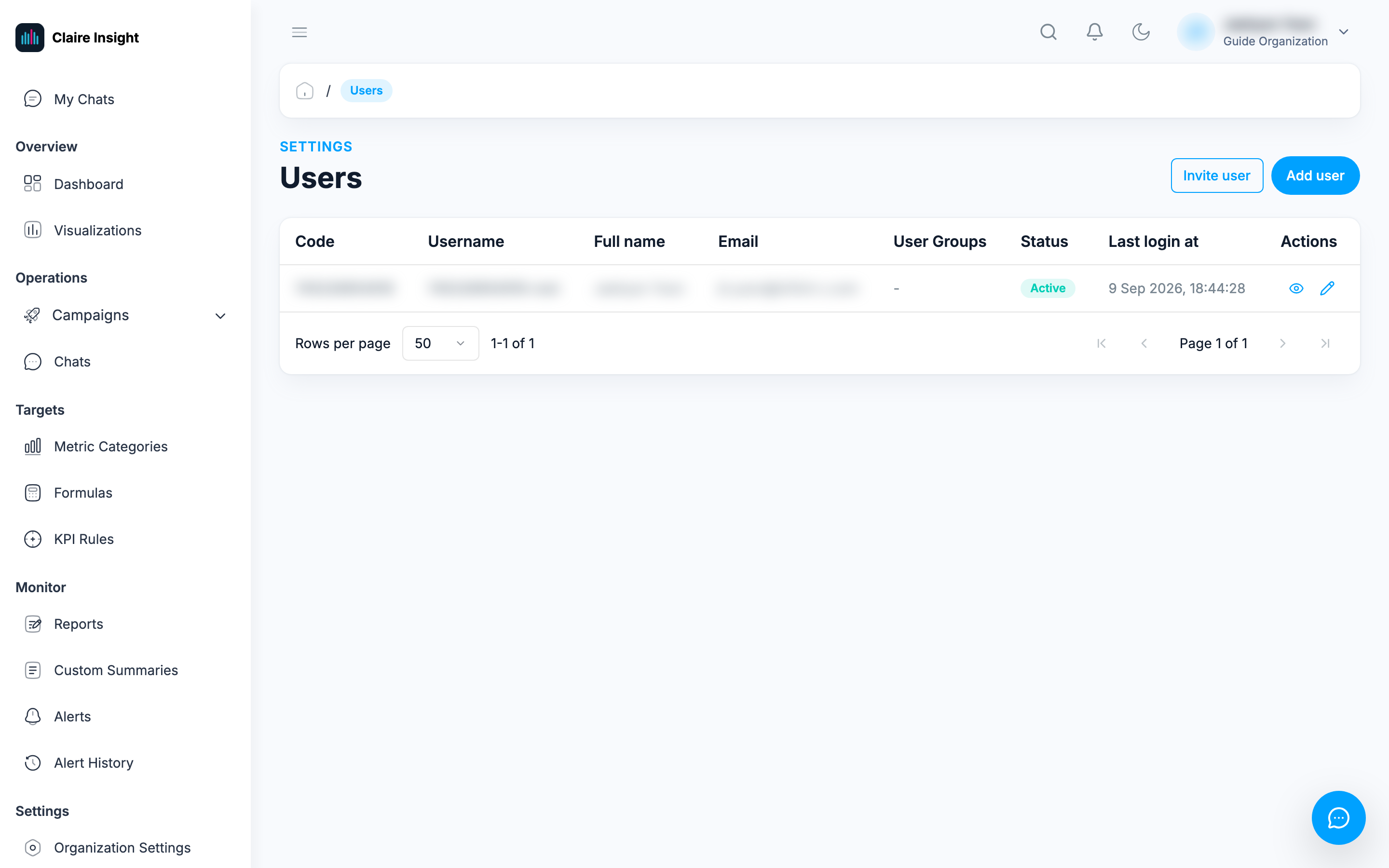Open Metric Categories page

pyautogui.click(x=111, y=447)
